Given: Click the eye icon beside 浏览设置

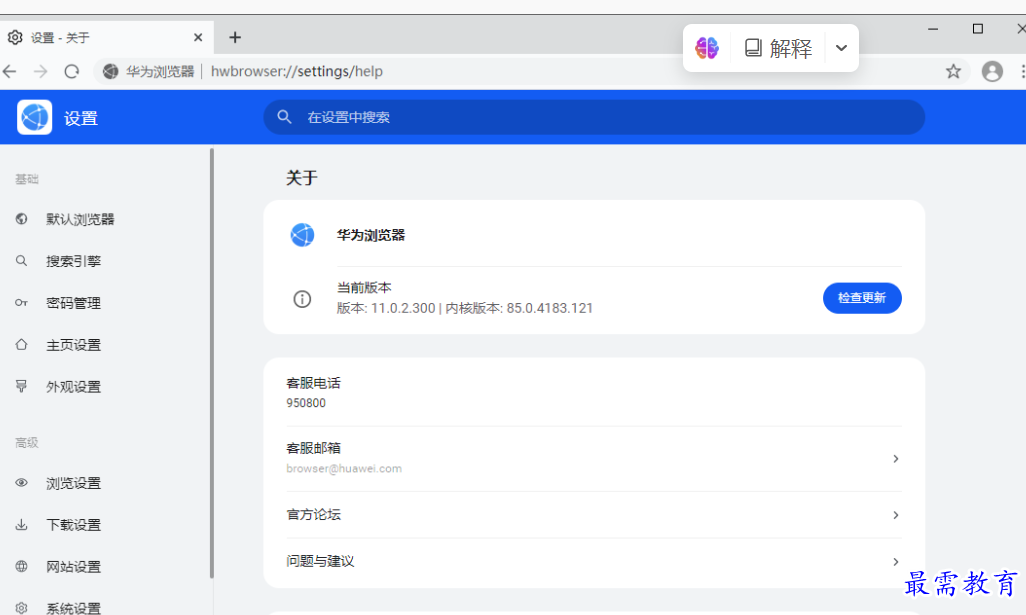Looking at the screenshot, I should pos(22,483).
